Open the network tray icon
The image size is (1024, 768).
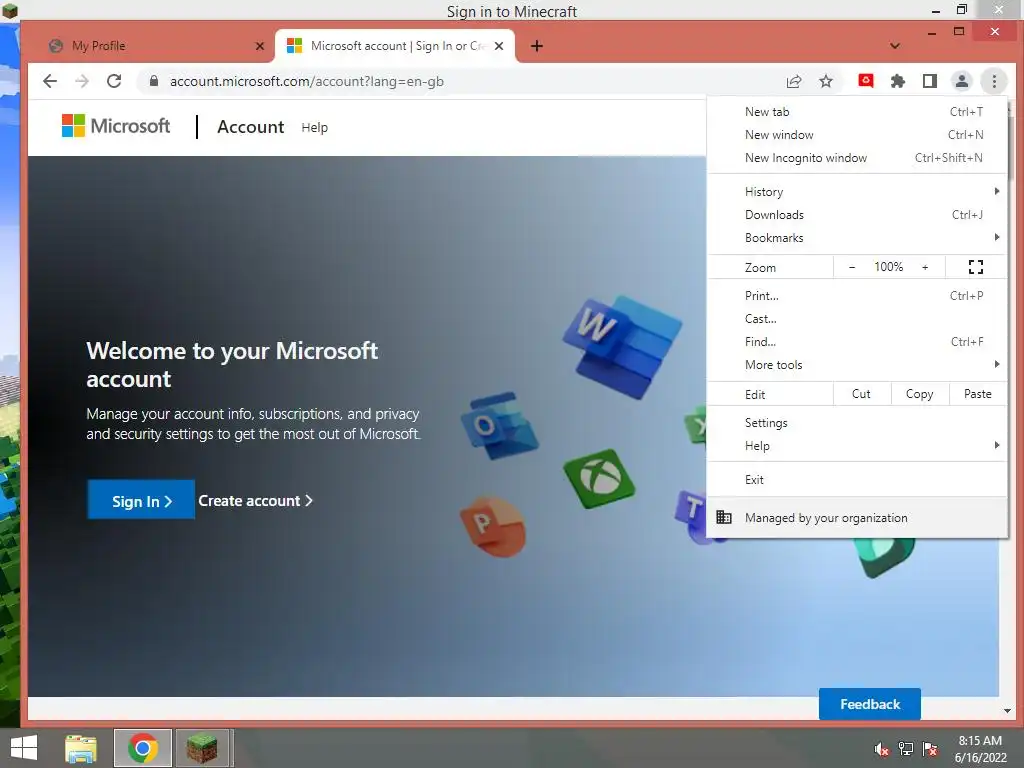tap(906, 749)
